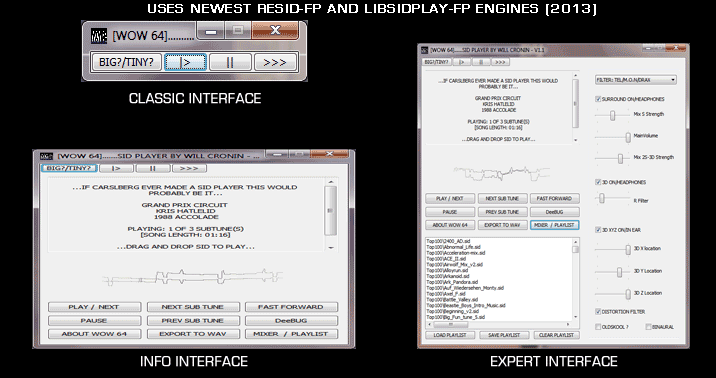Select Auf_Wiedersehen_Monty.sid in playlist

[465, 288]
